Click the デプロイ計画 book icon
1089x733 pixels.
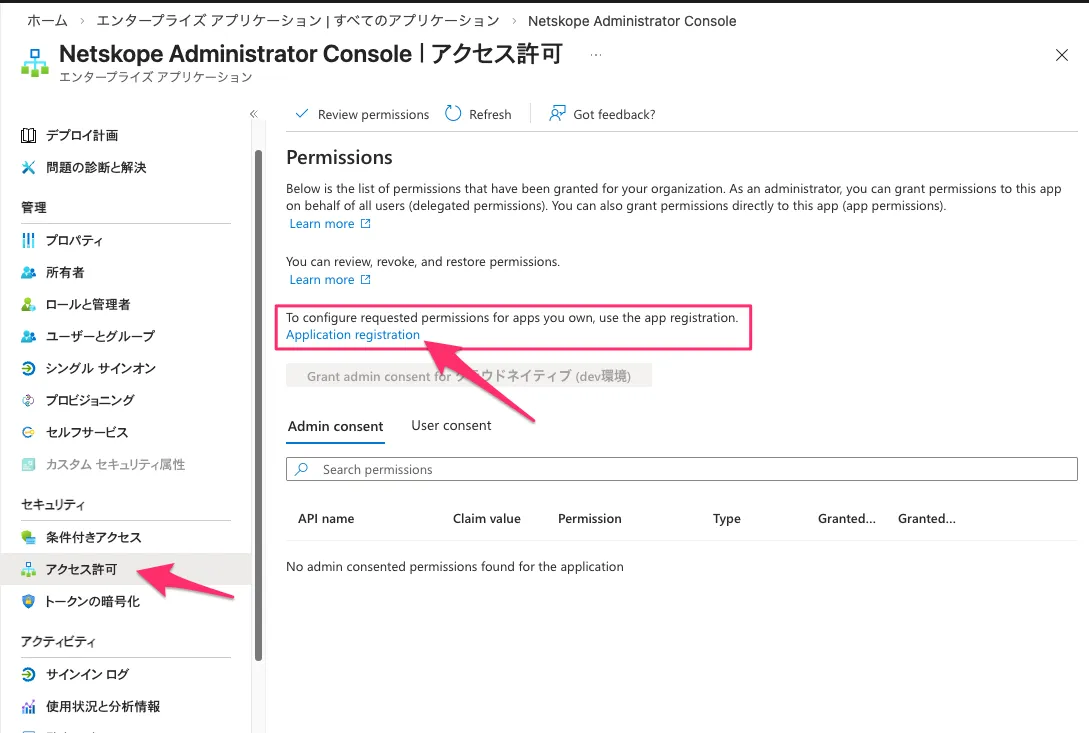(28, 135)
